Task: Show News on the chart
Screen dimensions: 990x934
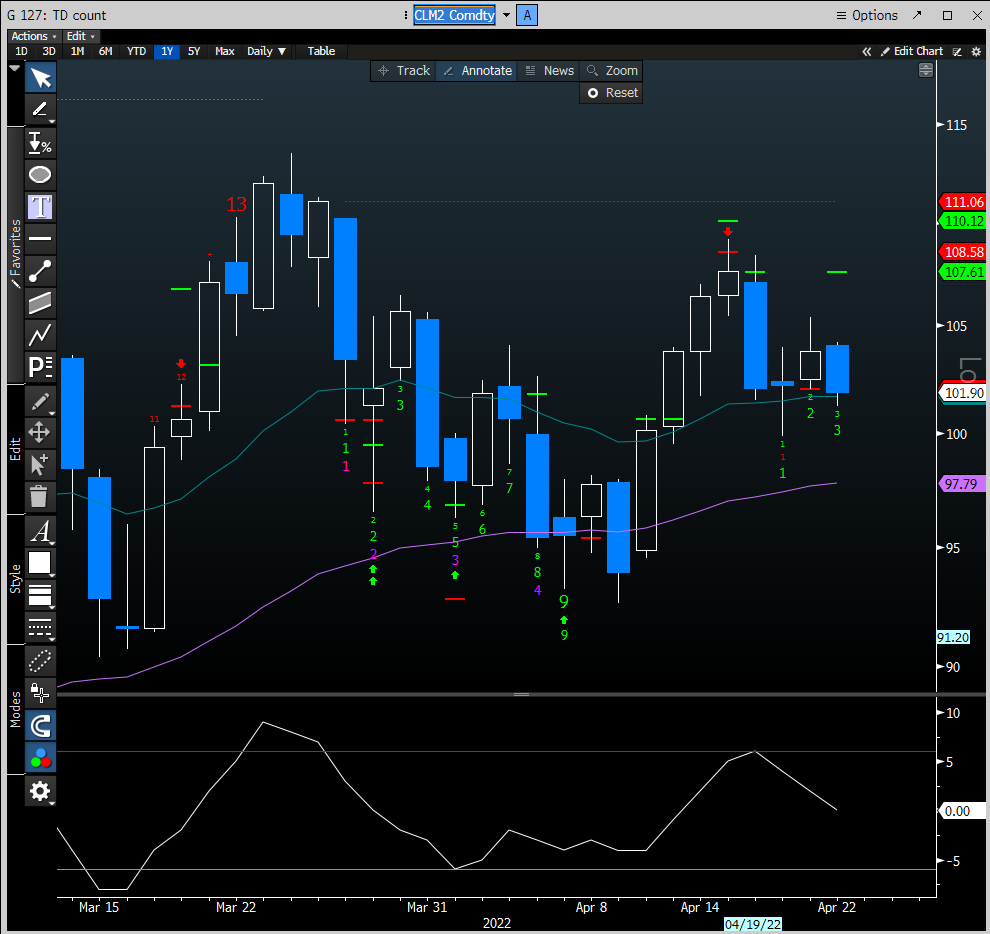Action: pyautogui.click(x=550, y=71)
